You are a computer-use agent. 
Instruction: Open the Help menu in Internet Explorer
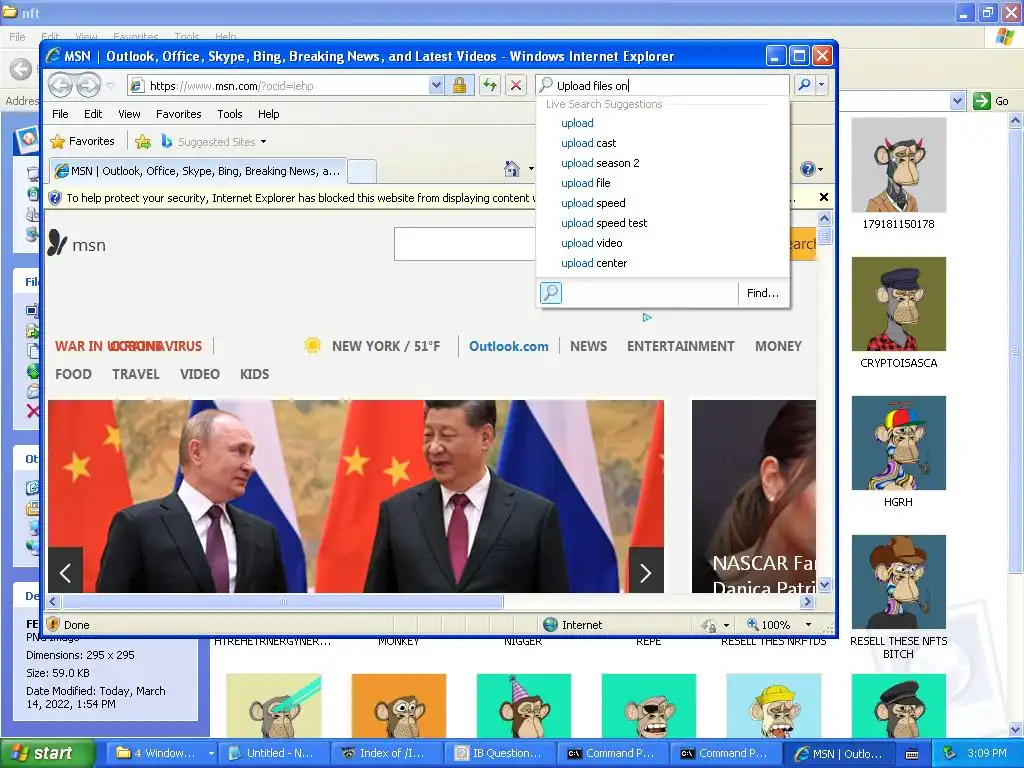click(268, 114)
